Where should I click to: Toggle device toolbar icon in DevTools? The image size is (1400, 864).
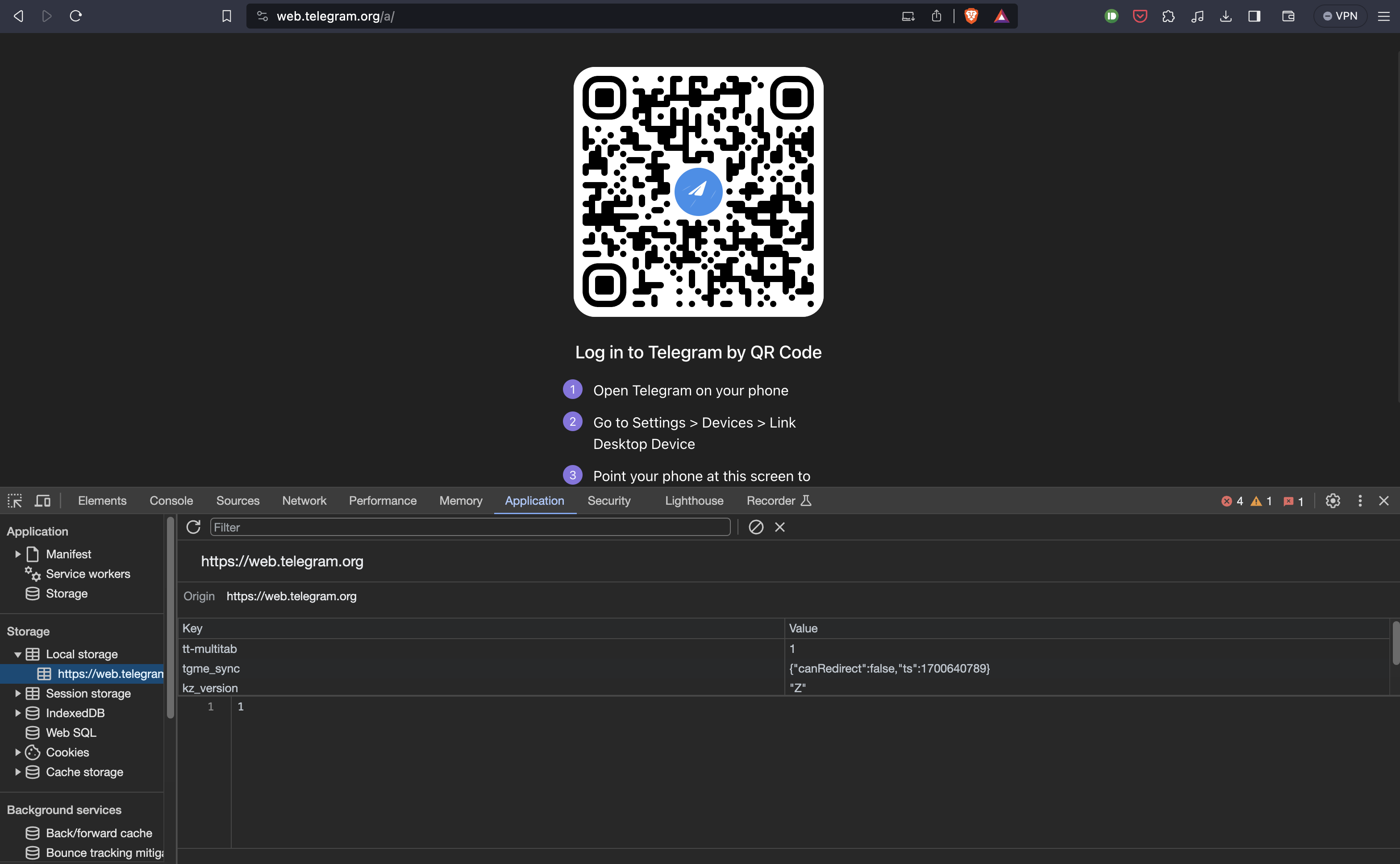coord(43,501)
